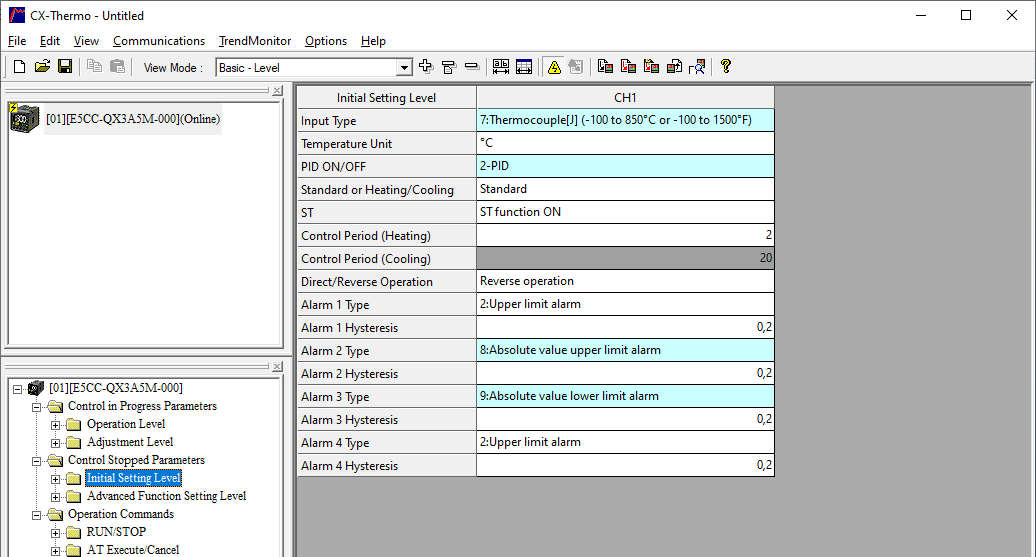Screen dimensions: 1036x557
Task: Expand the Initial Setting Level folder
Action: (56, 479)
